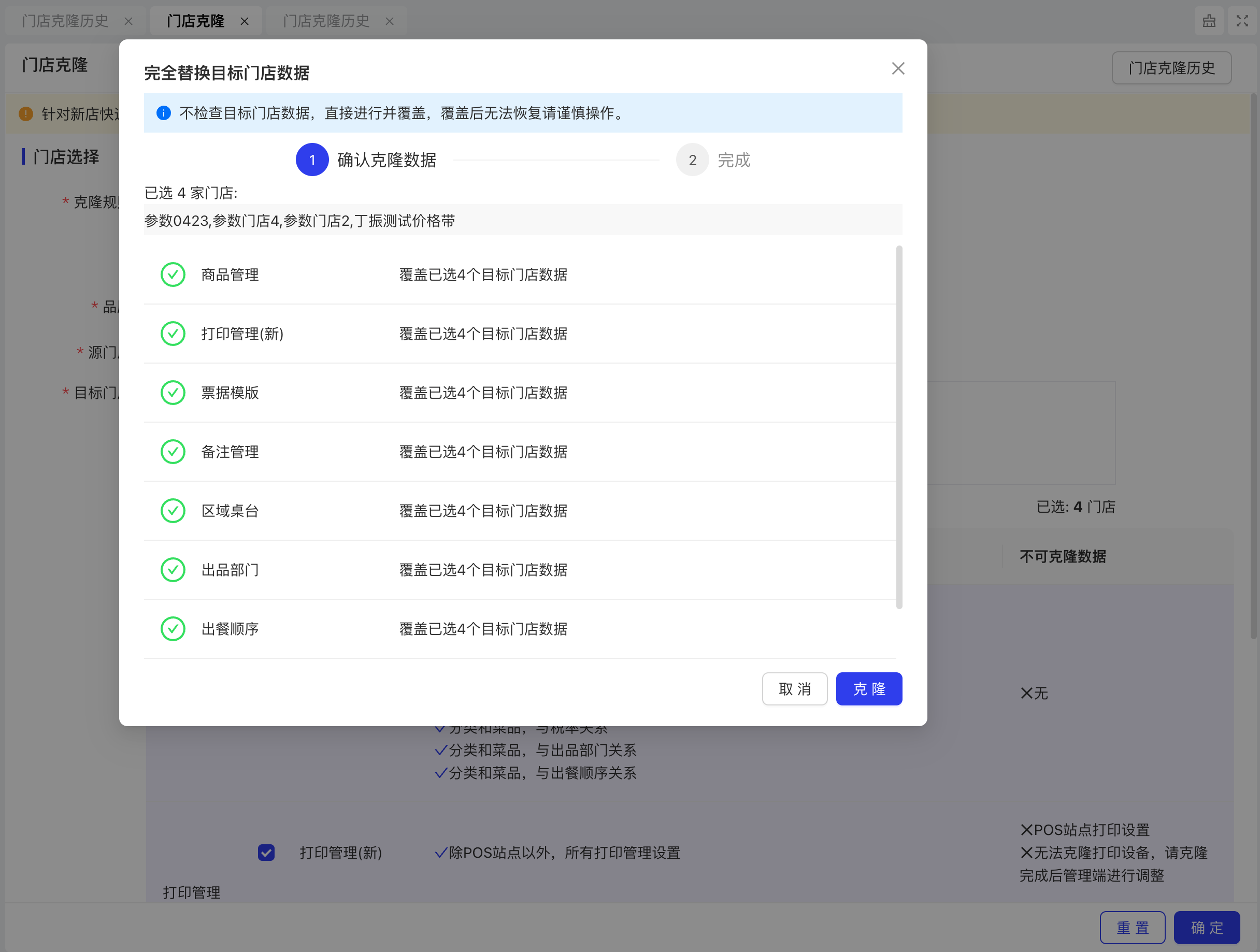The height and width of the screenshot is (952, 1260).
Task: Click ✕POS站点打印设置 text
Action: [x=1084, y=830]
